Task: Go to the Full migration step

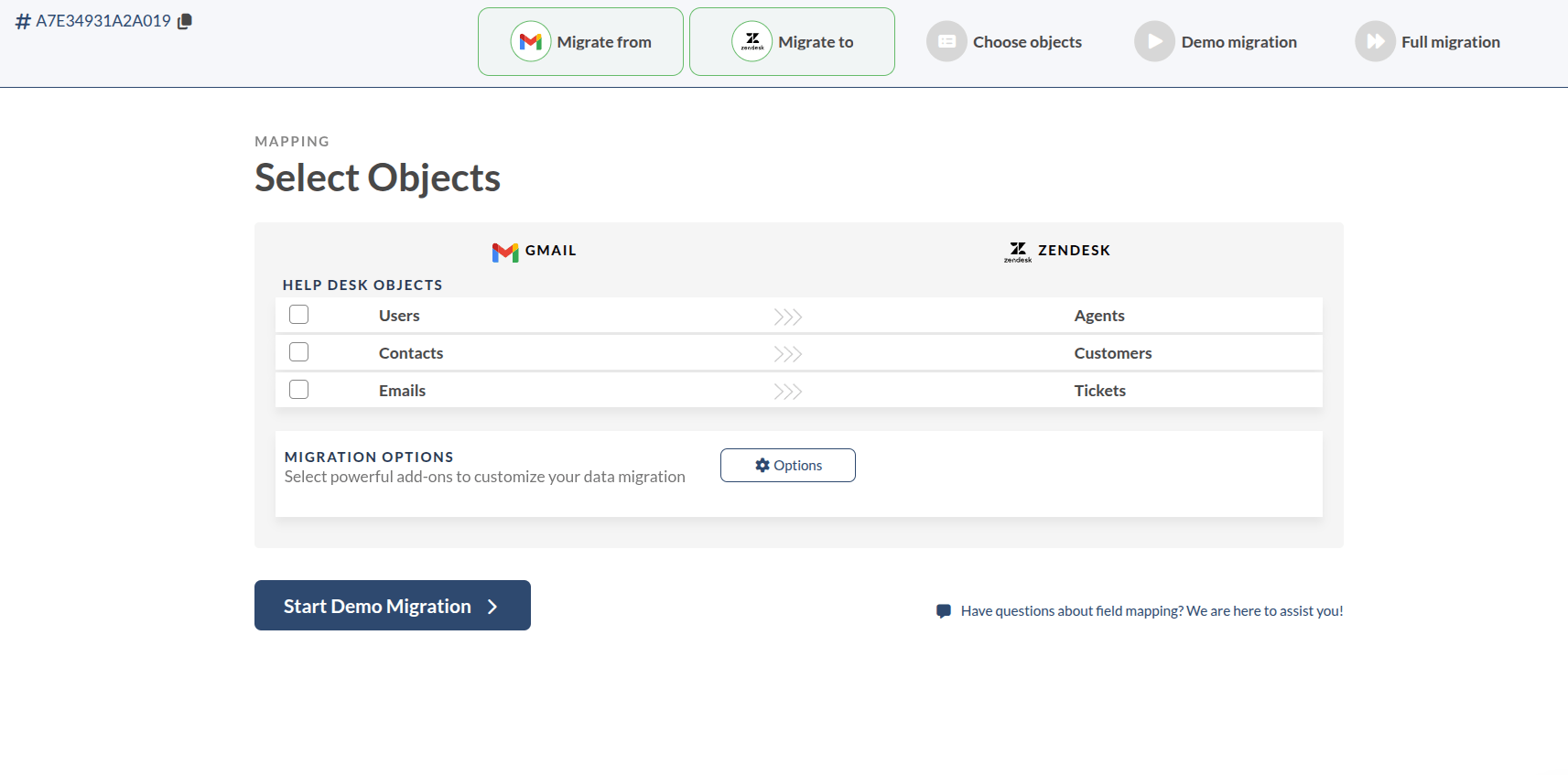Action: tap(1427, 41)
